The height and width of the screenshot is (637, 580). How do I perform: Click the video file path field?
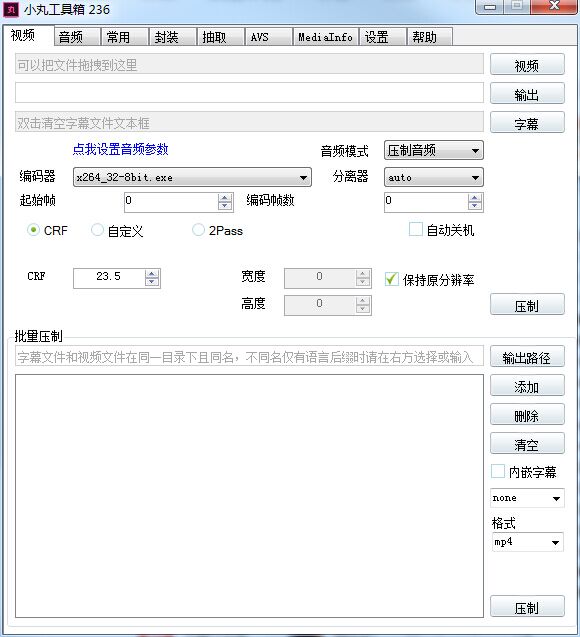(x=249, y=64)
